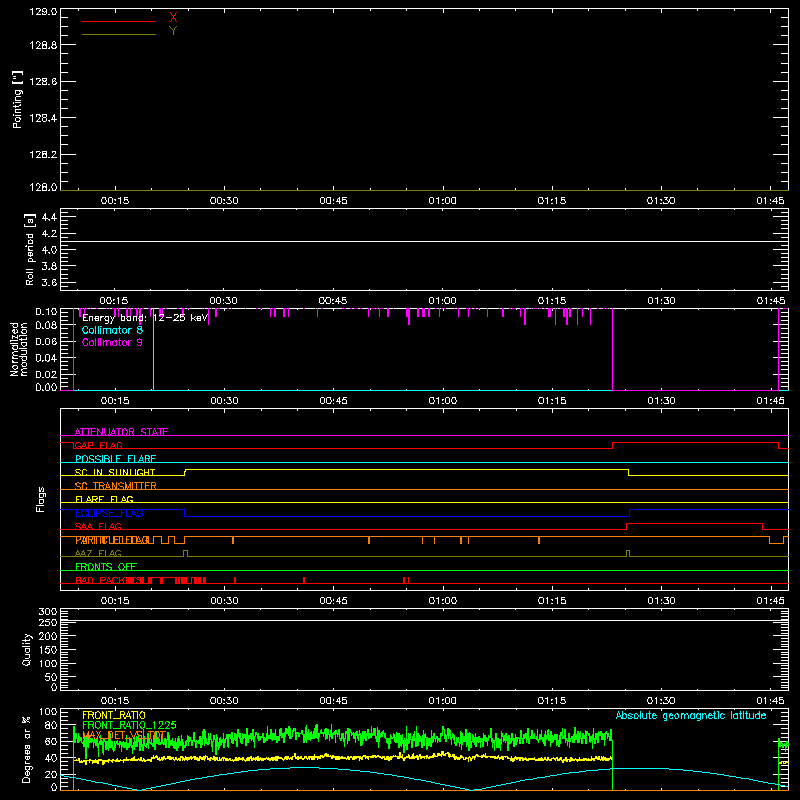
Task: Click the 50 Quality tick label
Action: coord(51,677)
